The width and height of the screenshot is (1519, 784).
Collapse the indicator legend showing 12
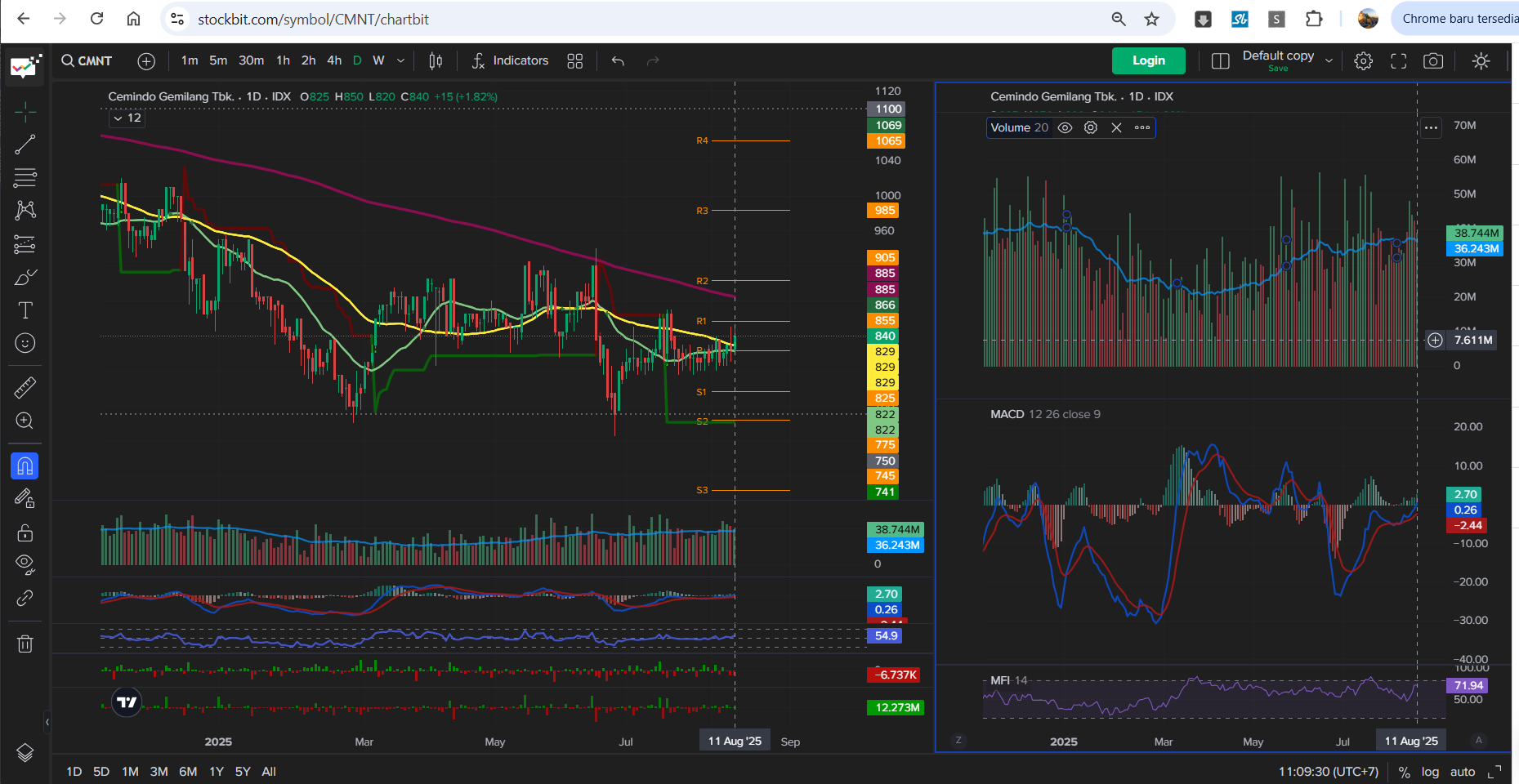127,118
